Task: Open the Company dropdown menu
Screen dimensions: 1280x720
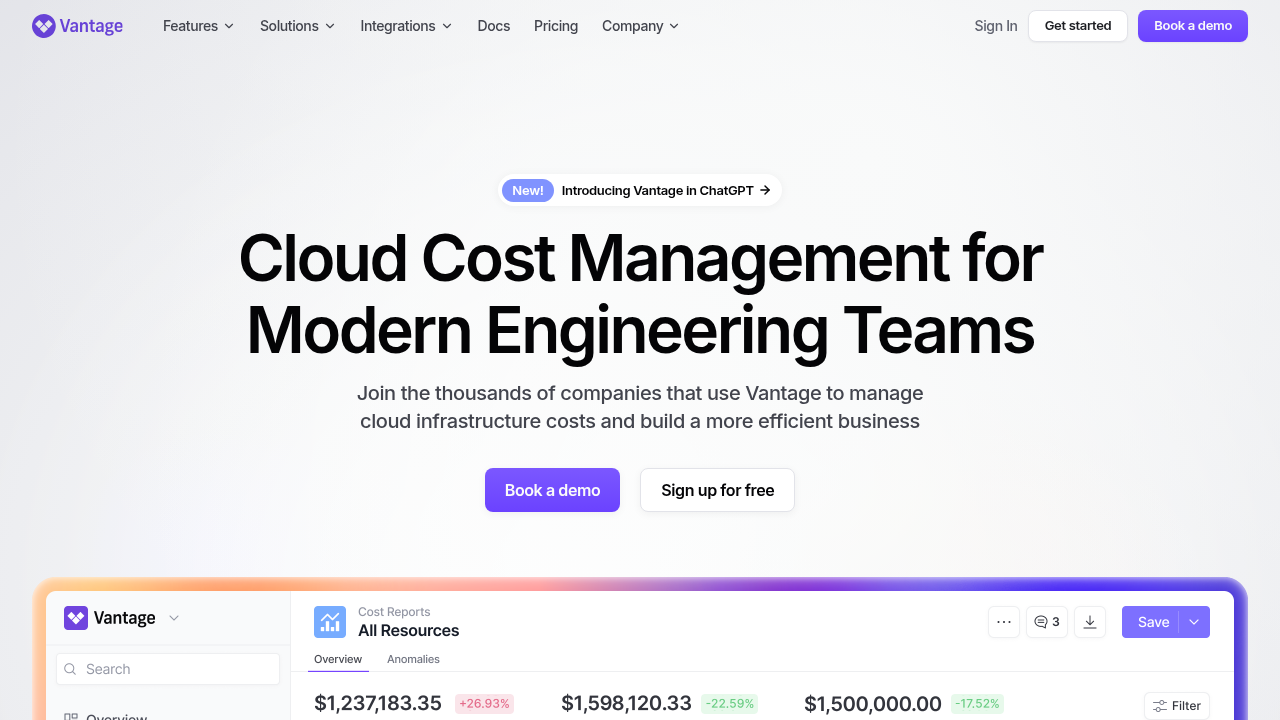Action: click(x=641, y=26)
